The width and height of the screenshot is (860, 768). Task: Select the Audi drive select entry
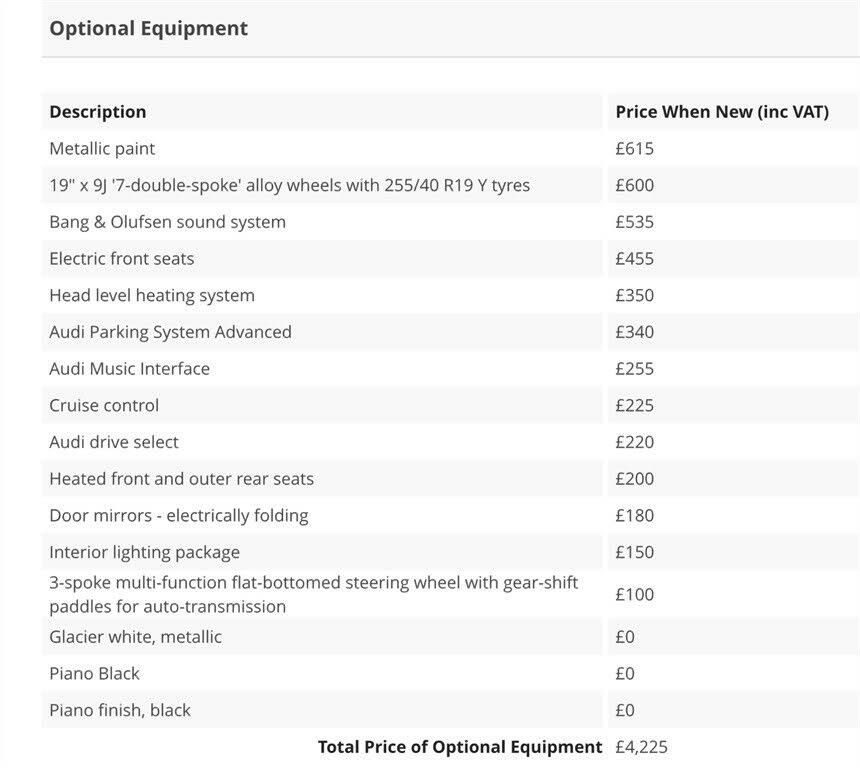[x=114, y=442]
